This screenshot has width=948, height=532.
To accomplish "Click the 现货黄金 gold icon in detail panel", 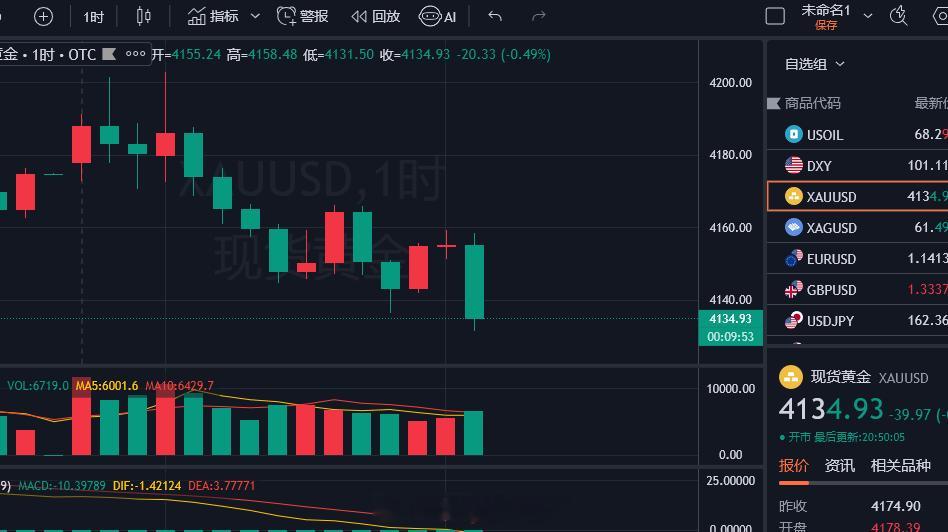I will pos(790,377).
